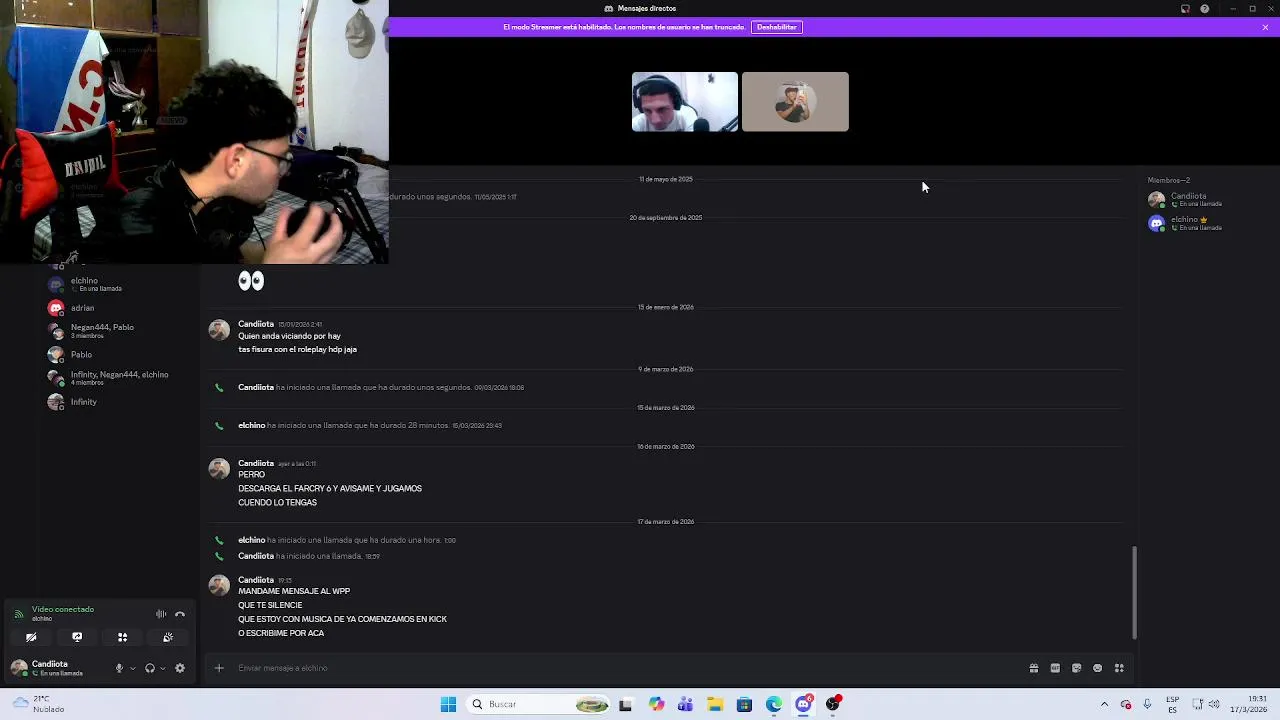Open Copilot from taskbar

coord(656,704)
